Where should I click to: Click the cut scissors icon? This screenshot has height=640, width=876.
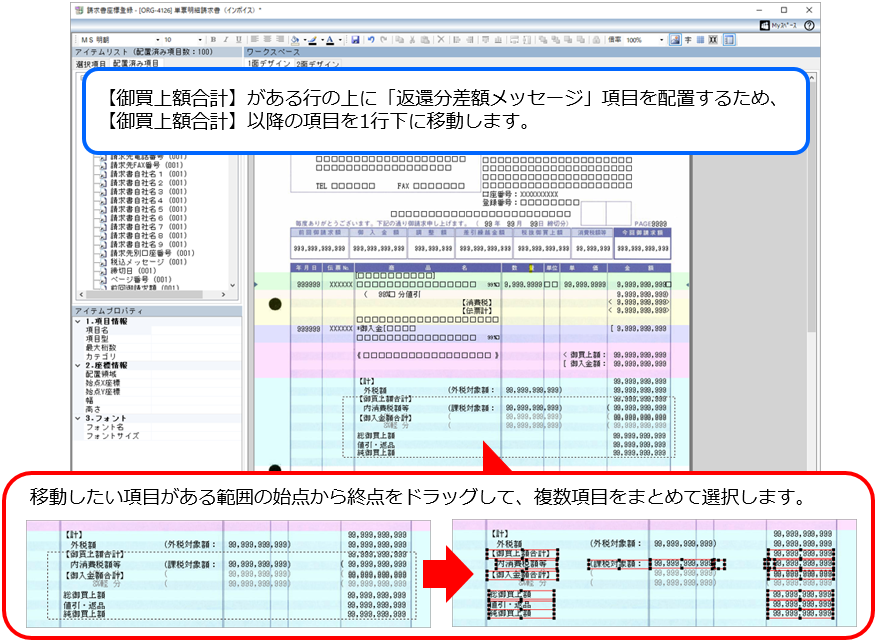412,40
